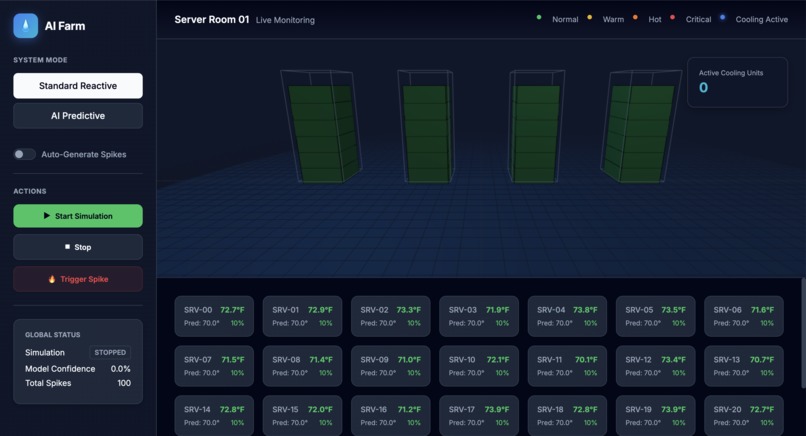806x436 pixels.
Task: Trigger a temperature spike
Action: 78,279
